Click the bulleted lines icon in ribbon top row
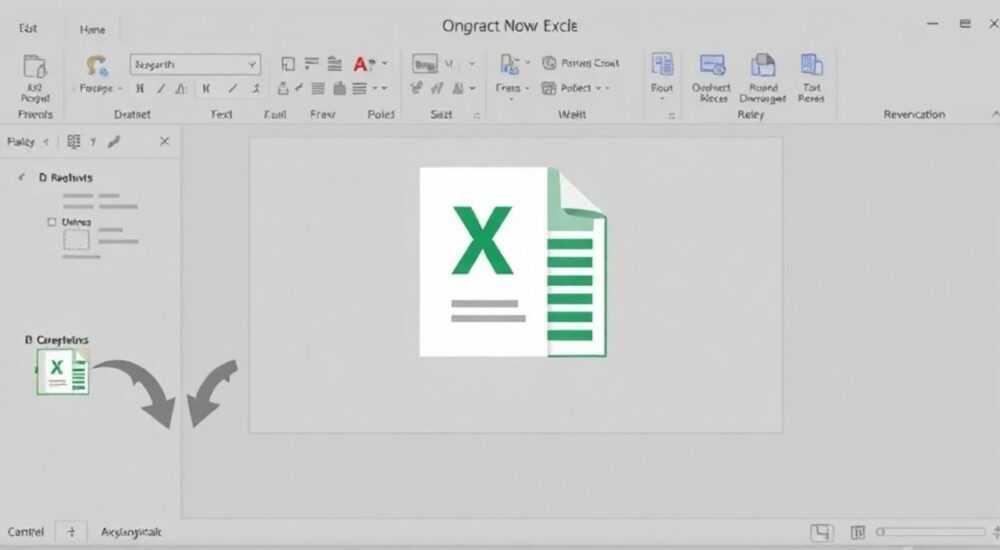Screen dimensions: 1000x550 [x=311, y=63]
